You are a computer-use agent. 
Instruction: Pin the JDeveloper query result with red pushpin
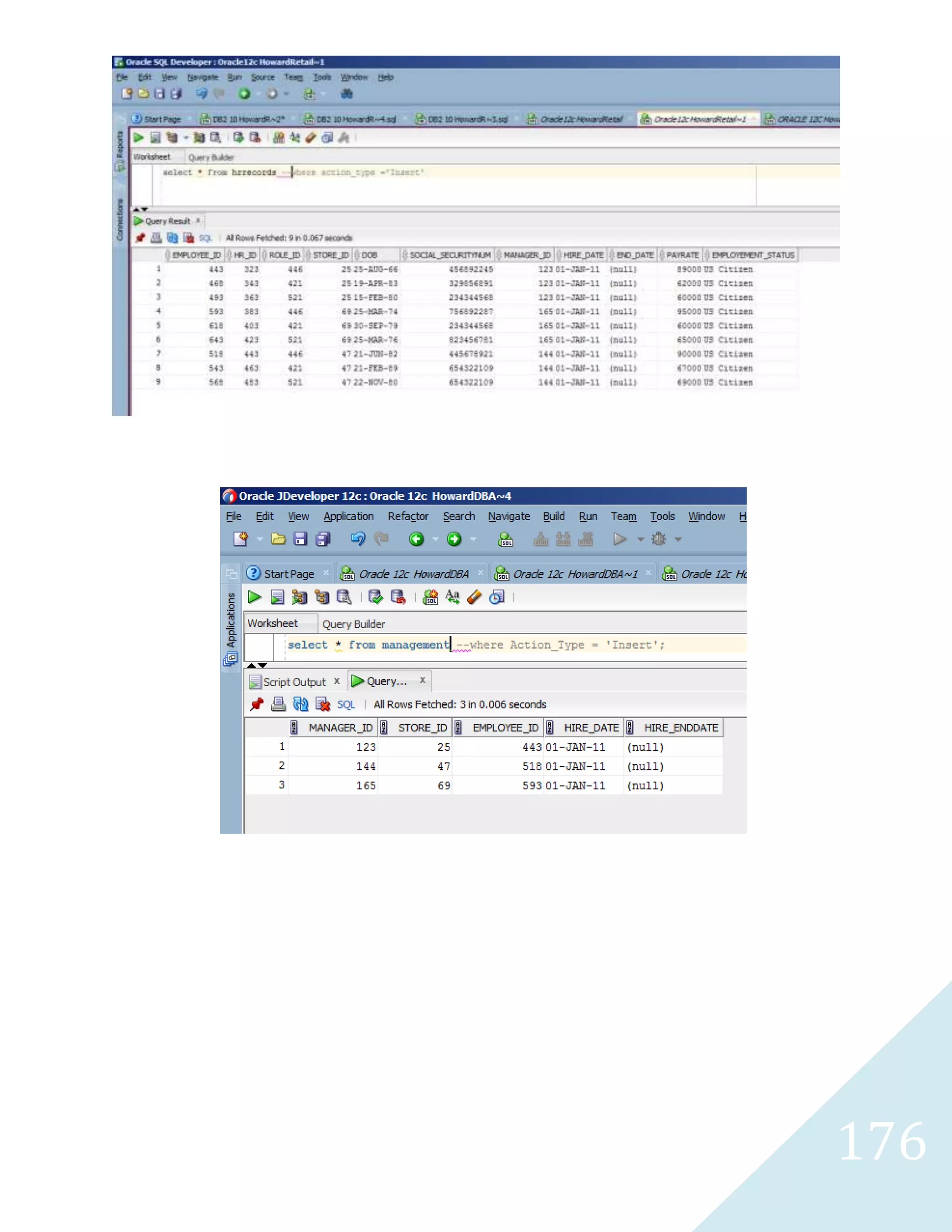257,704
